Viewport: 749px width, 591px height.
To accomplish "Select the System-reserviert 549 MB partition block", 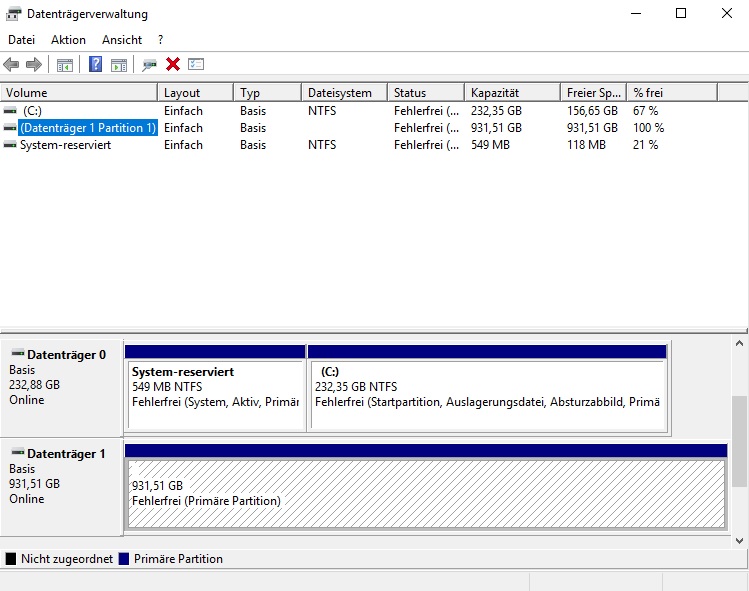I will tap(215, 389).
